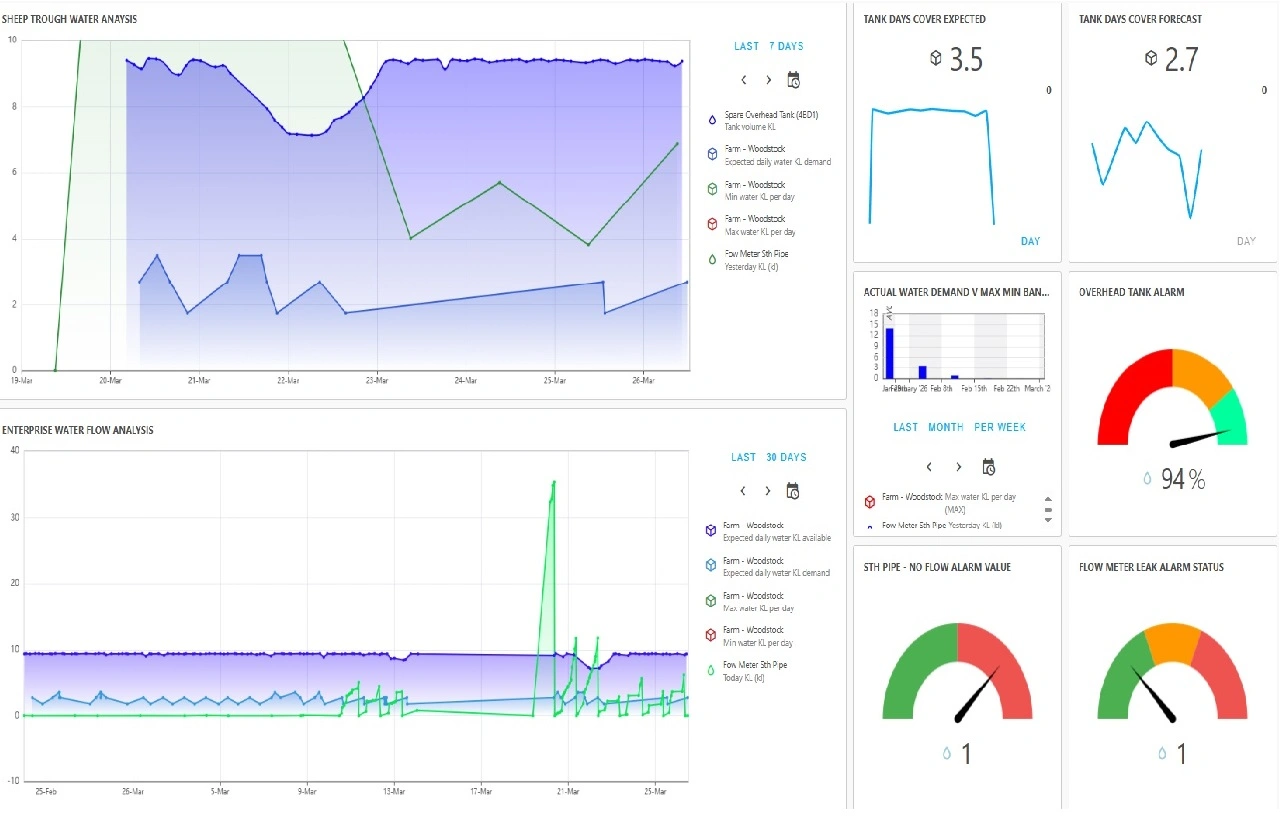Open date picker in Enterprise Water Flow panel
The height and width of the screenshot is (818, 1281).
click(x=793, y=491)
